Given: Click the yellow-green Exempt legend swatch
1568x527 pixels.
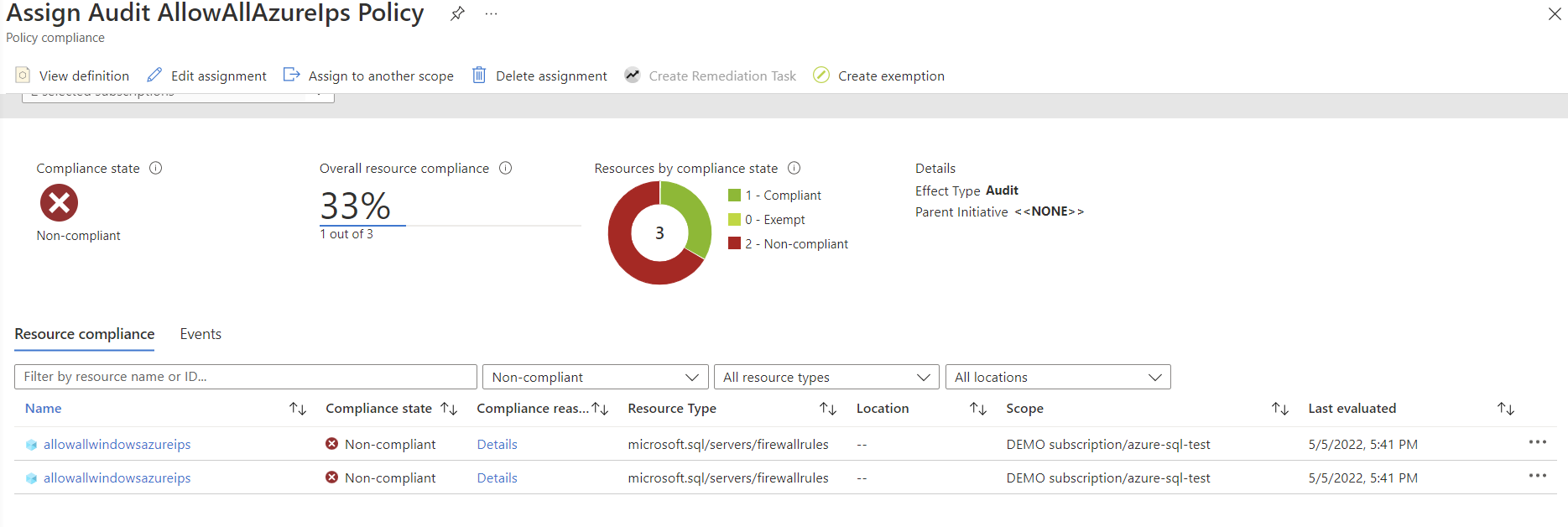Looking at the screenshot, I should click(x=734, y=219).
